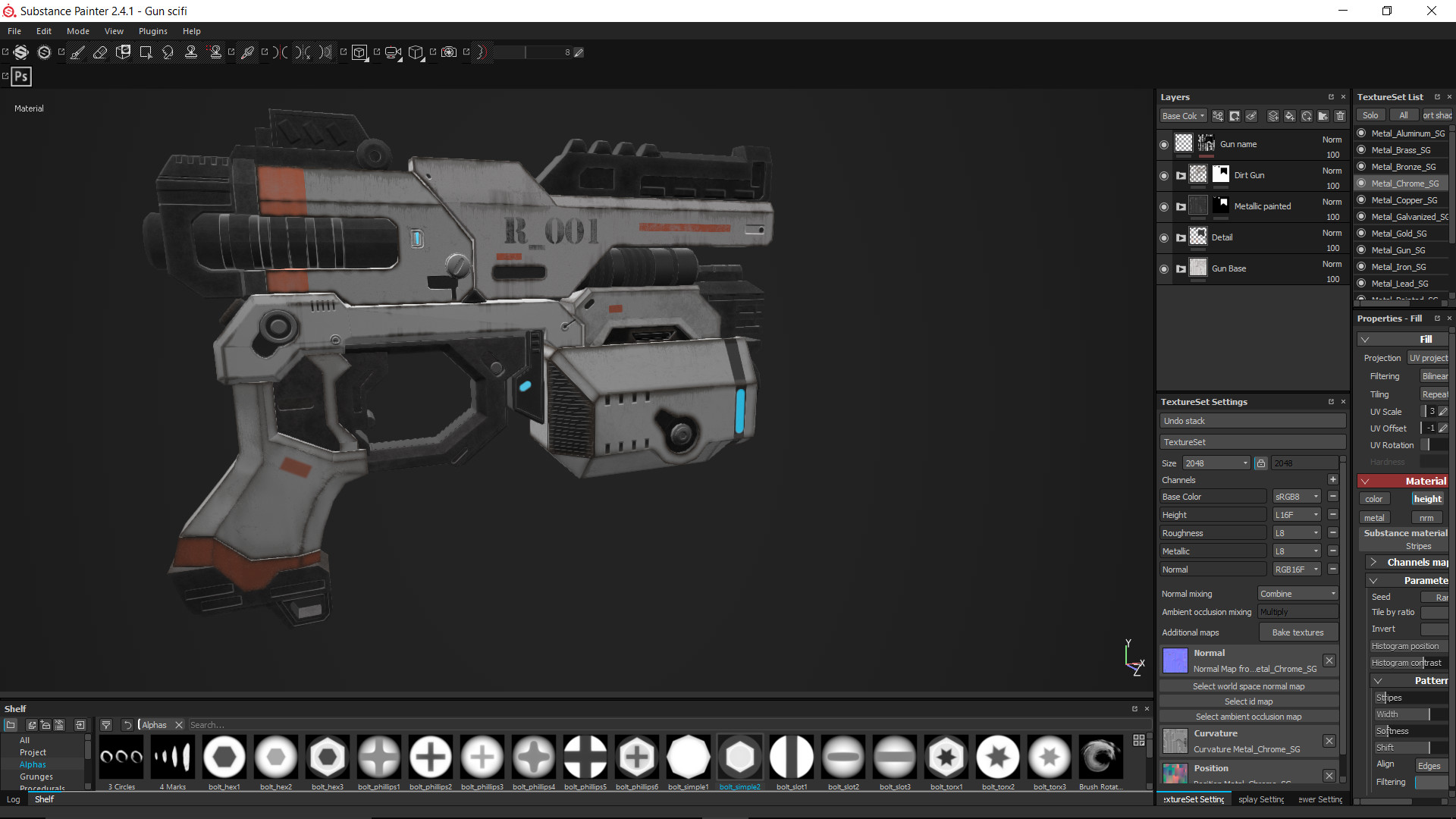Toggle visibility of the Gun Base layer
The height and width of the screenshot is (819, 1456).
pos(1165,268)
